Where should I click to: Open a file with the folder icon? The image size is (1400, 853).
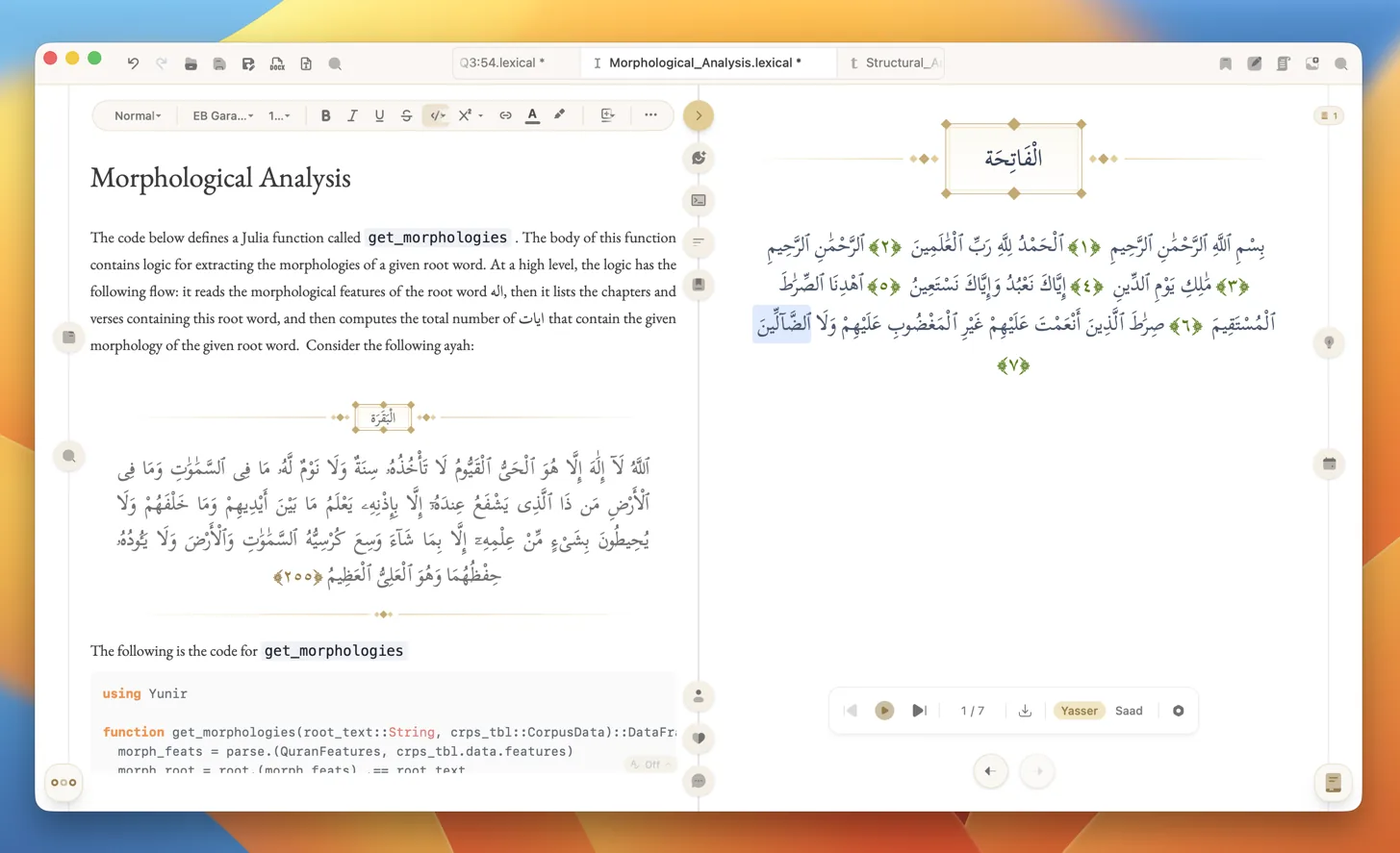(191, 63)
